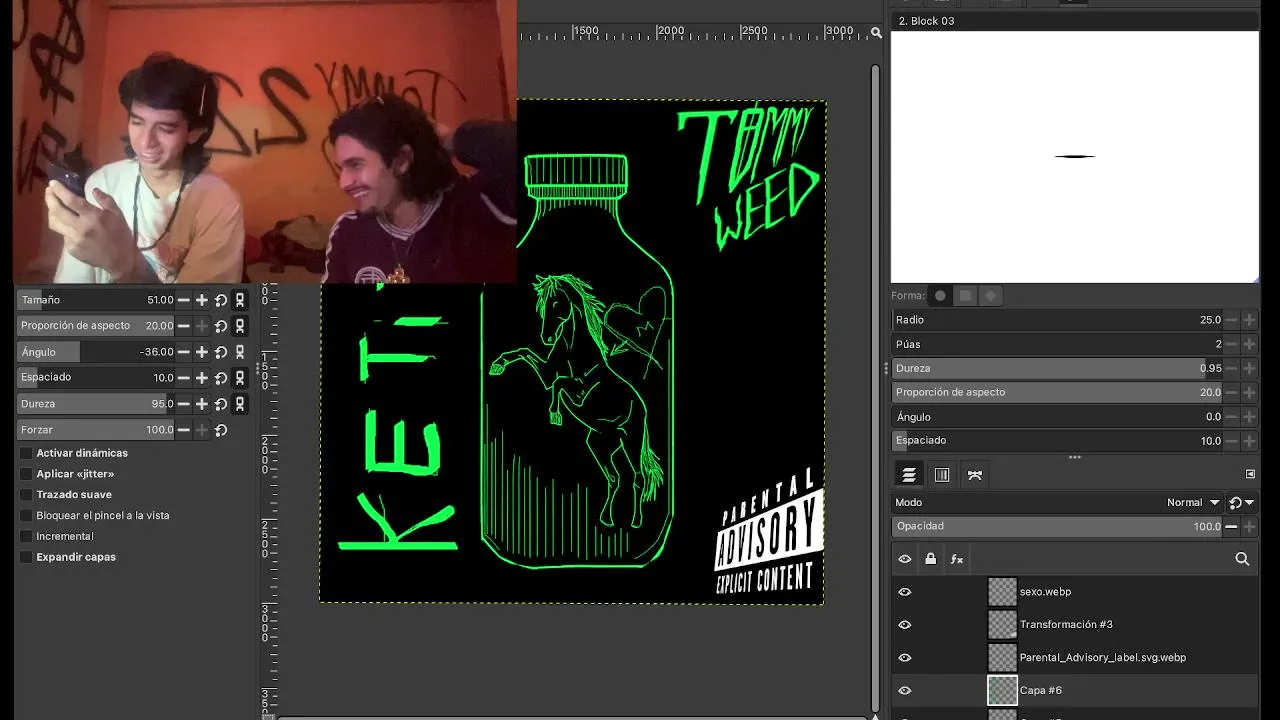Hide the Parental_Advisory_label.svg.webp layer
Screen dimensions: 1280x720
(x=905, y=658)
